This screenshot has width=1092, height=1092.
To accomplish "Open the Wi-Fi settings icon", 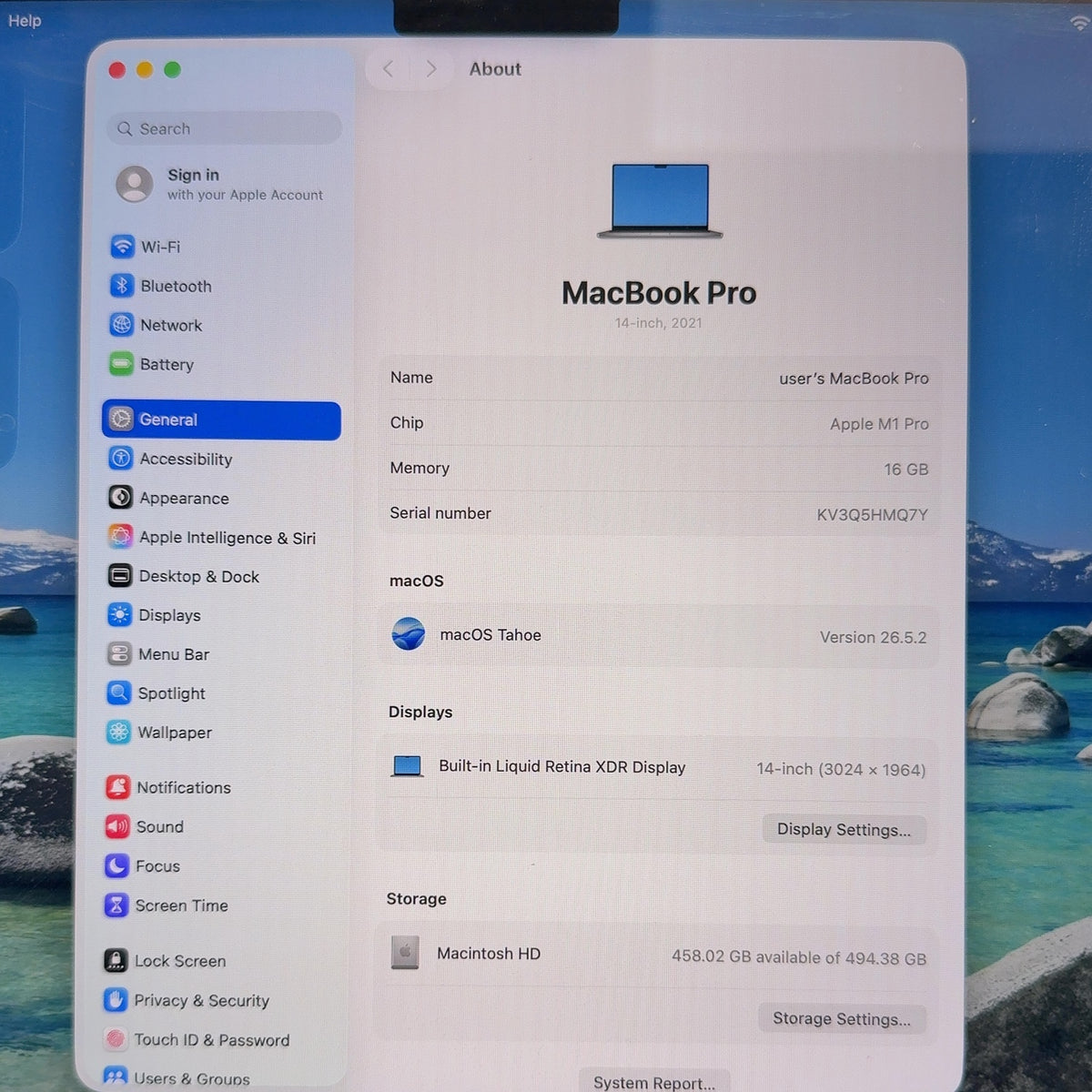I will (x=122, y=247).
